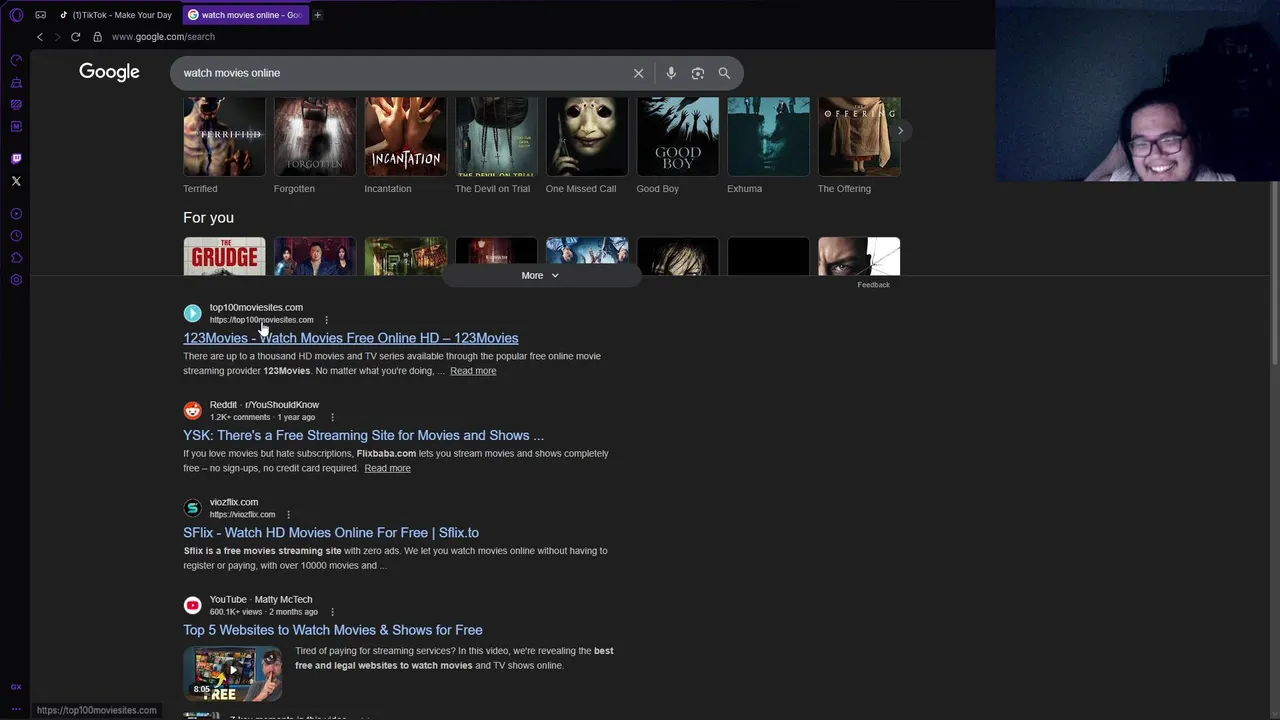Open the sidebar three-dot setup menu
Viewport: 1280px width, 720px height.
pos(16,709)
